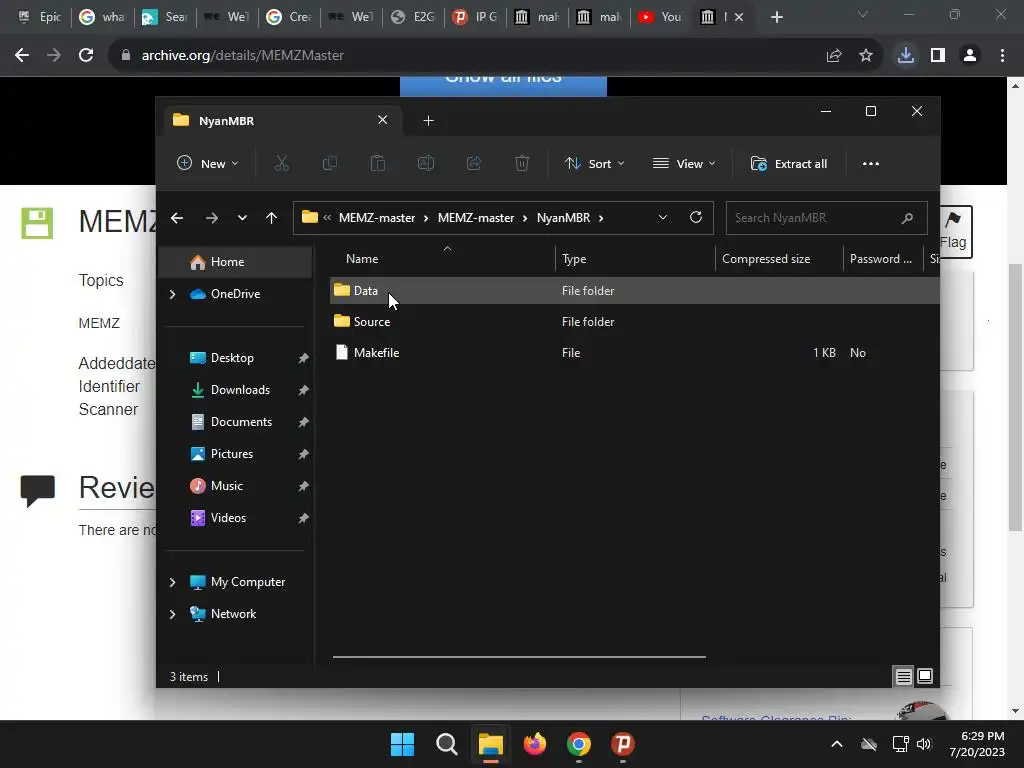Click the horizontal scrollbar in file list
Image resolution: width=1024 pixels, height=768 pixels.
coord(519,656)
